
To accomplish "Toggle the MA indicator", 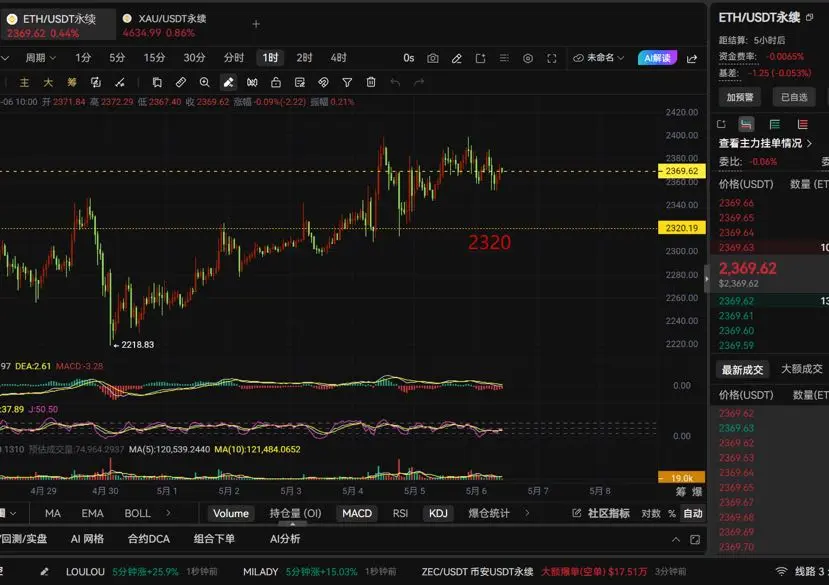I will tap(53, 513).
